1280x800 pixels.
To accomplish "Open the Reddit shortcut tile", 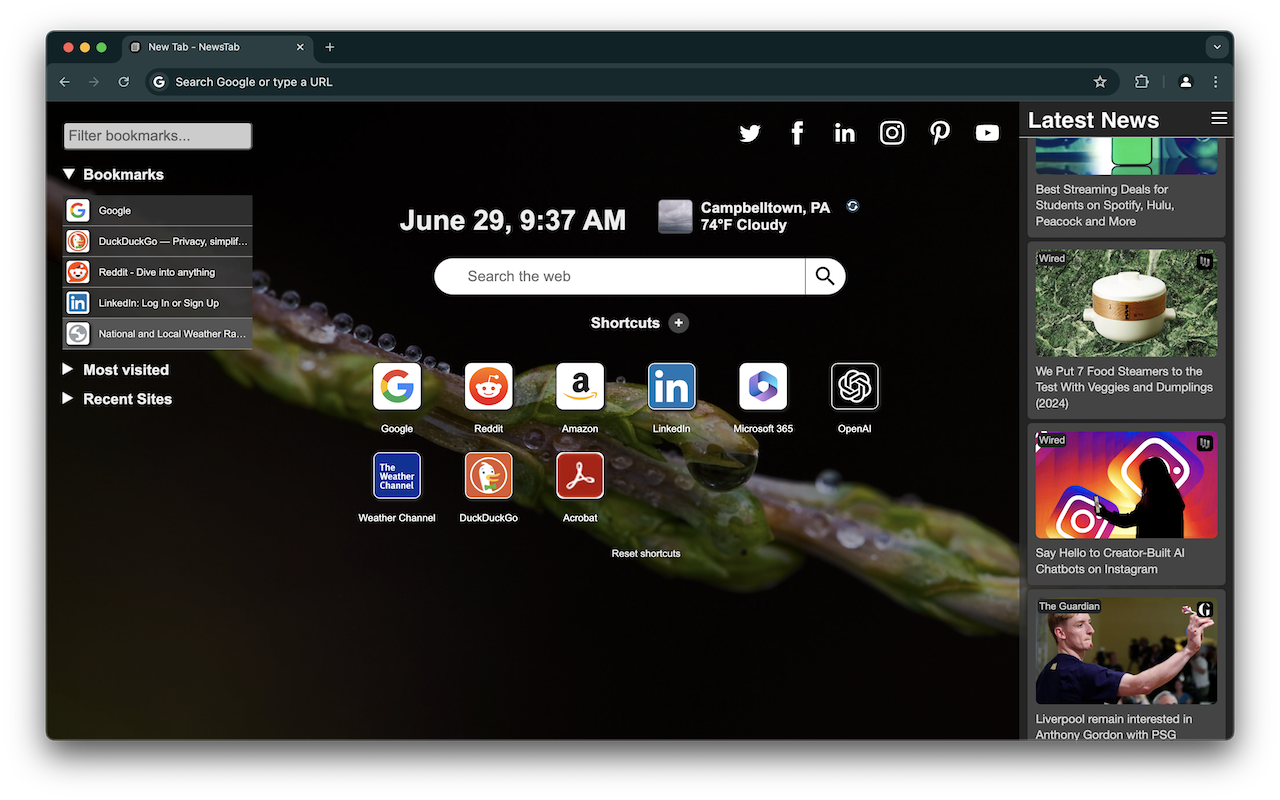I will pyautogui.click(x=489, y=387).
